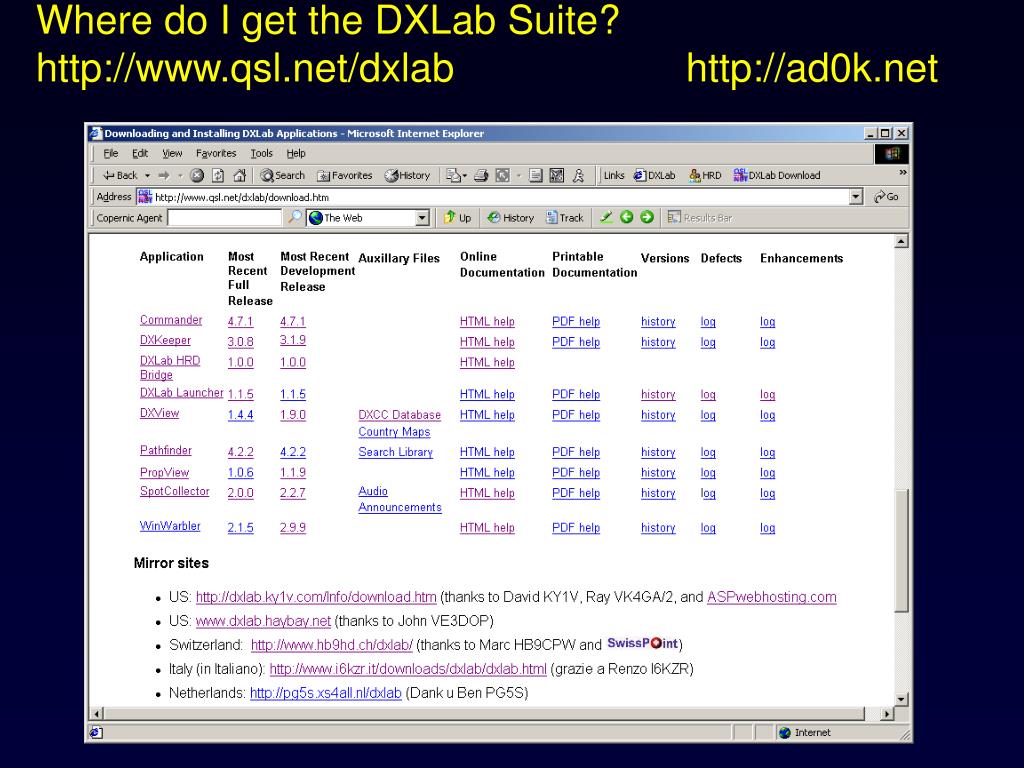Viewport: 1024px width, 768px height.
Task: Refresh the page with the Refresh icon
Action: (x=218, y=175)
